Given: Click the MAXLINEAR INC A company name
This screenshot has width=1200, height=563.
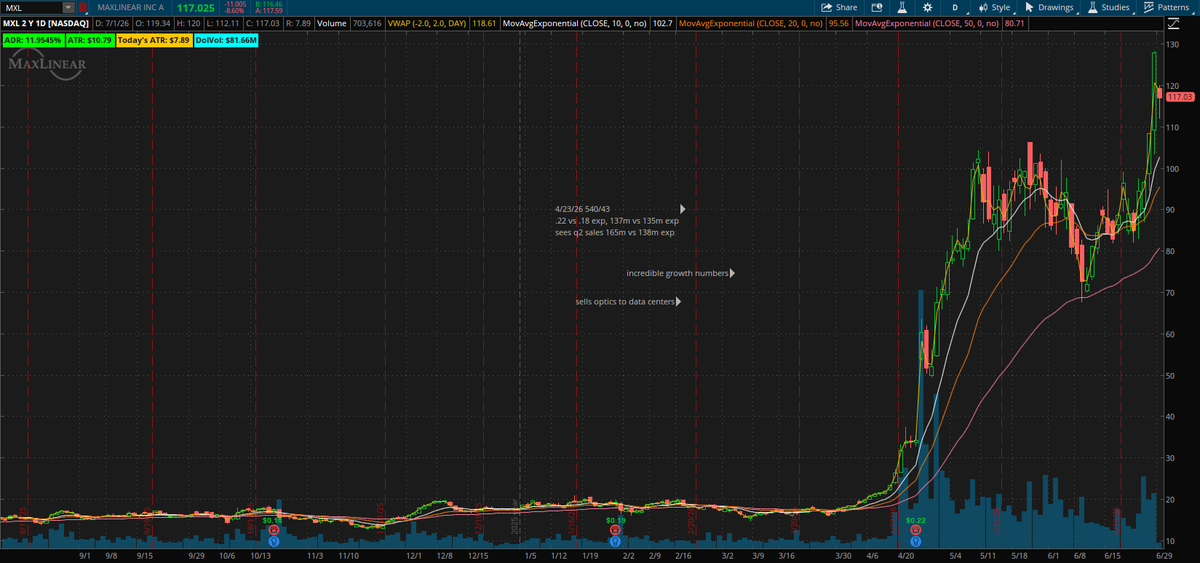Looking at the screenshot, I should tap(133, 8).
